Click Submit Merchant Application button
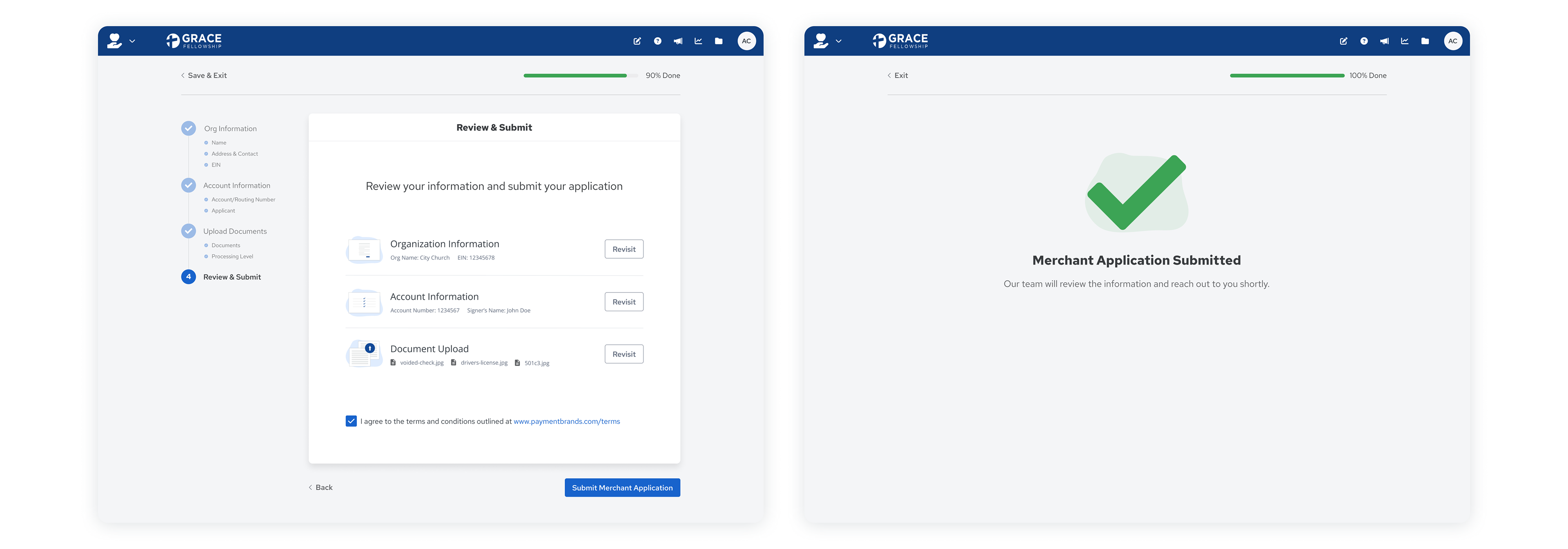The height and width of the screenshot is (549, 1568). [622, 488]
